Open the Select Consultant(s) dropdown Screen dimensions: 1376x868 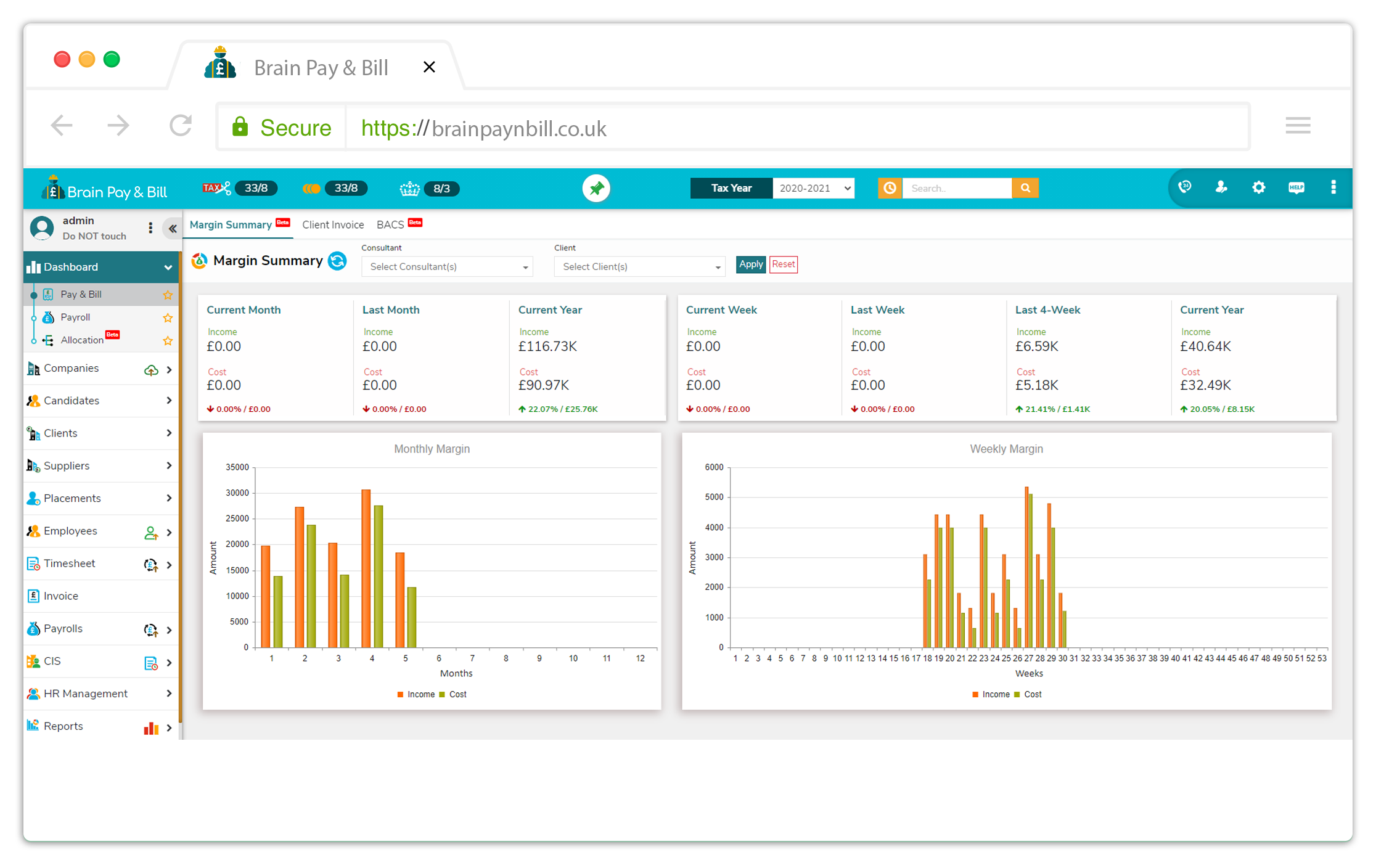pos(447,266)
